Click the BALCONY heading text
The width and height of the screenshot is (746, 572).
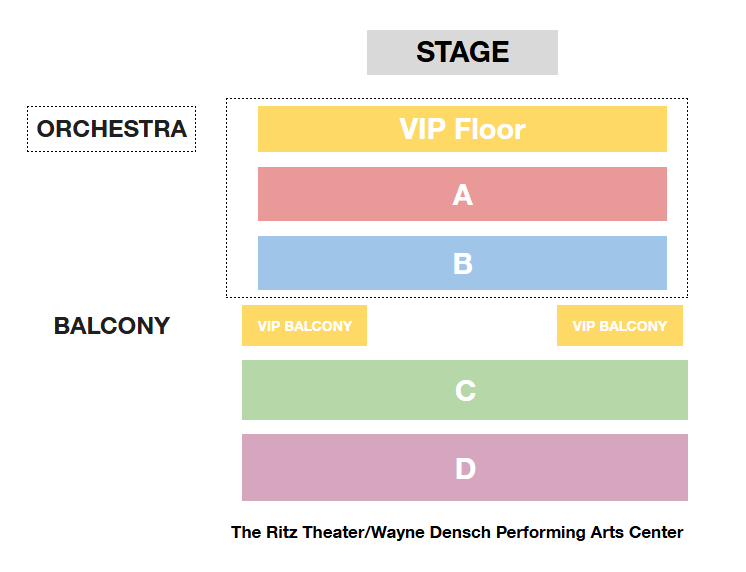(x=112, y=326)
